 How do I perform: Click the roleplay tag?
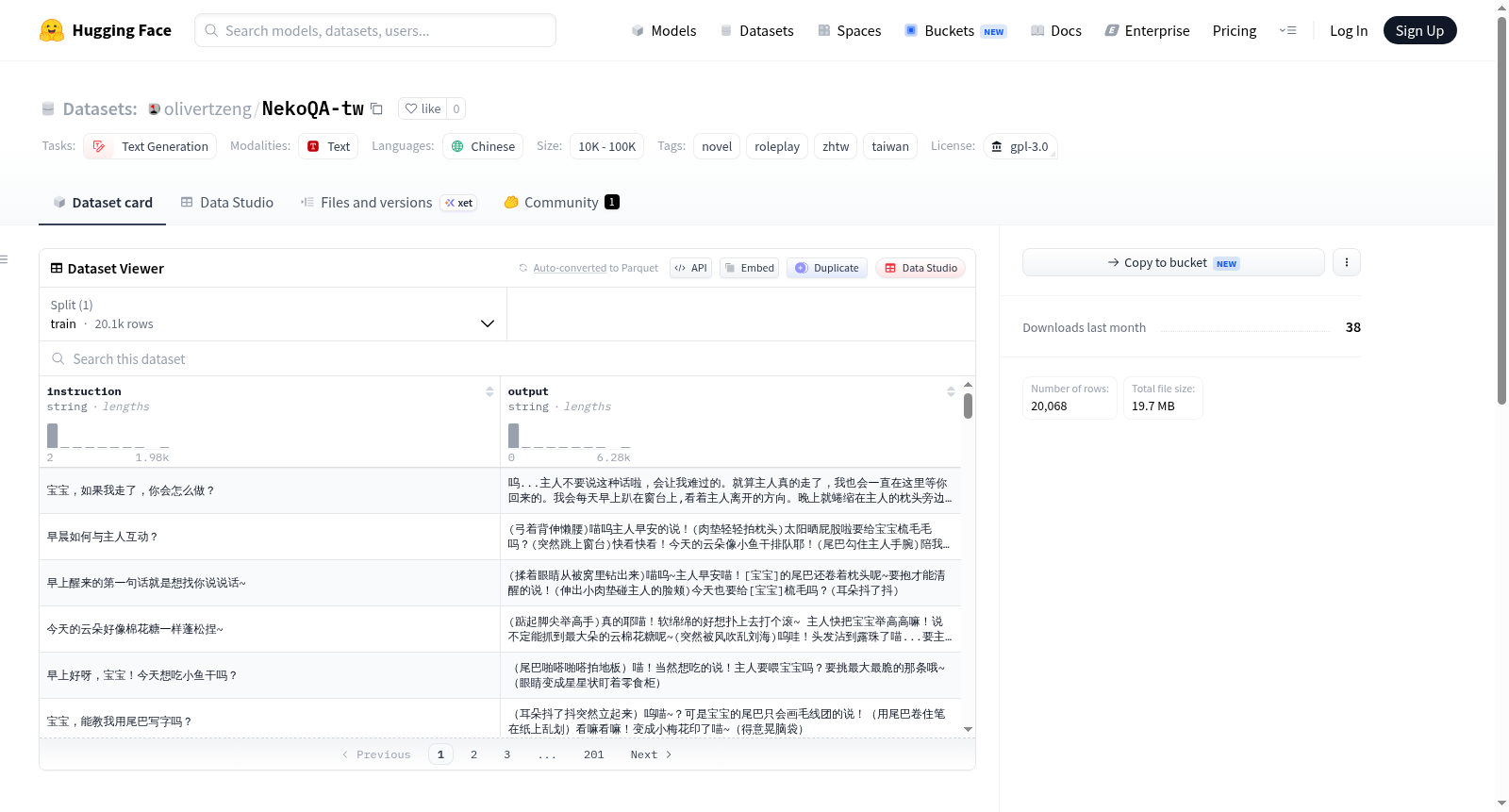(x=777, y=146)
